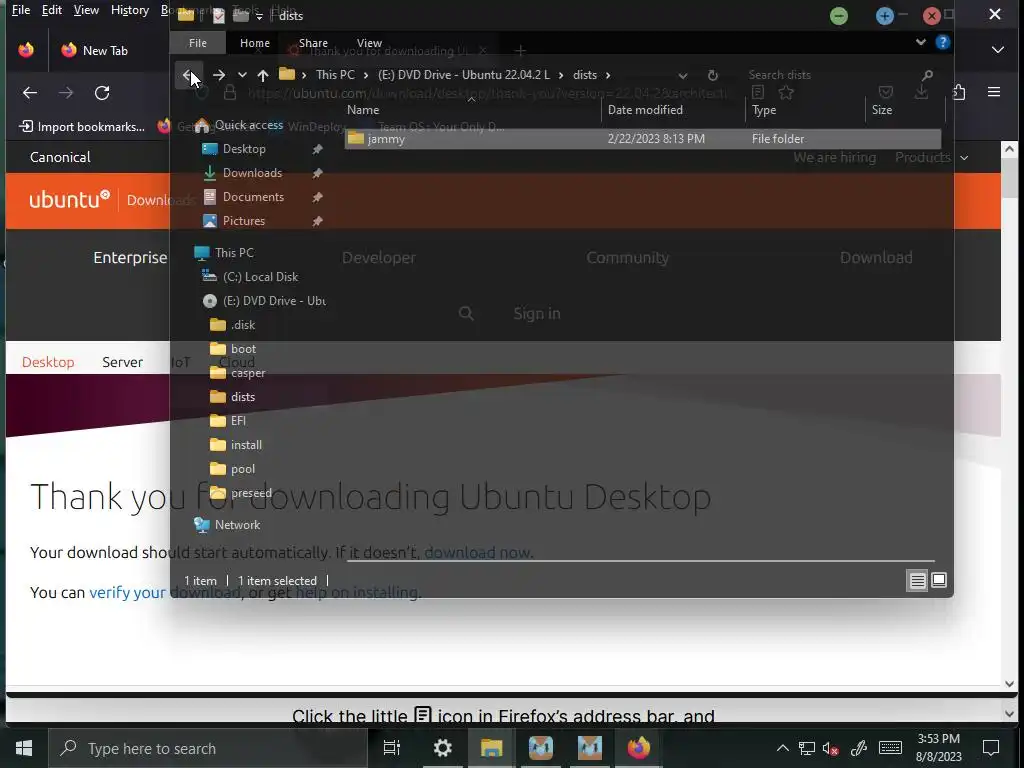Open the .disk folder in tree
1024x768 pixels.
(242, 325)
